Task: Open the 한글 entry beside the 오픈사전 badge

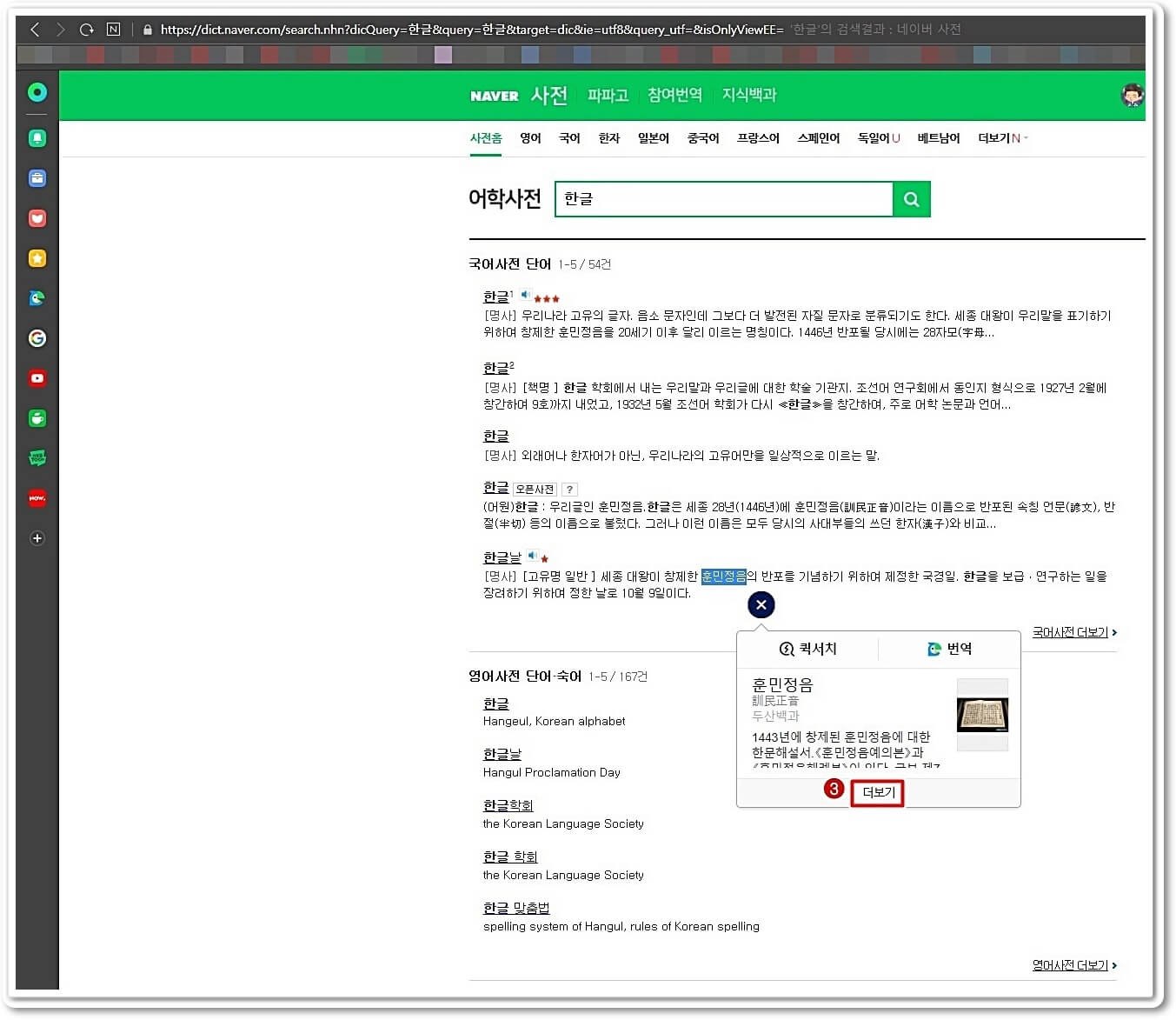Action: click(x=496, y=488)
